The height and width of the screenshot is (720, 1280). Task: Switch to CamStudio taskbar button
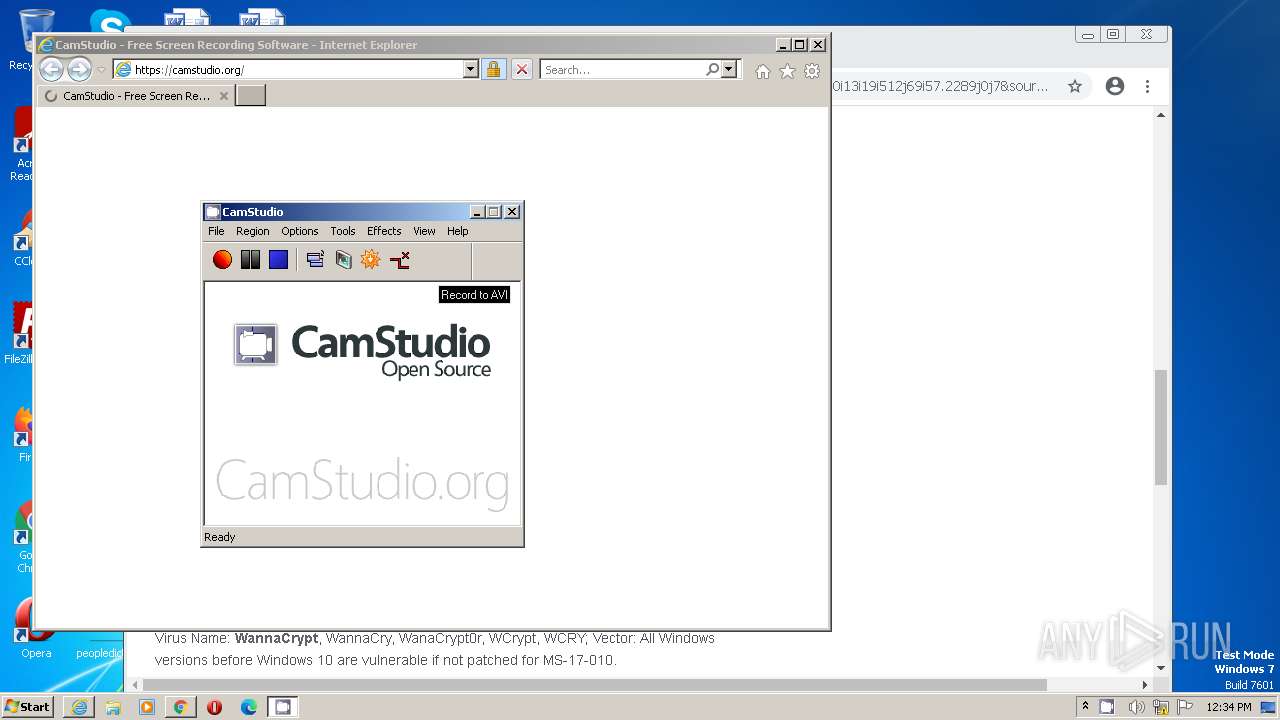(x=283, y=707)
